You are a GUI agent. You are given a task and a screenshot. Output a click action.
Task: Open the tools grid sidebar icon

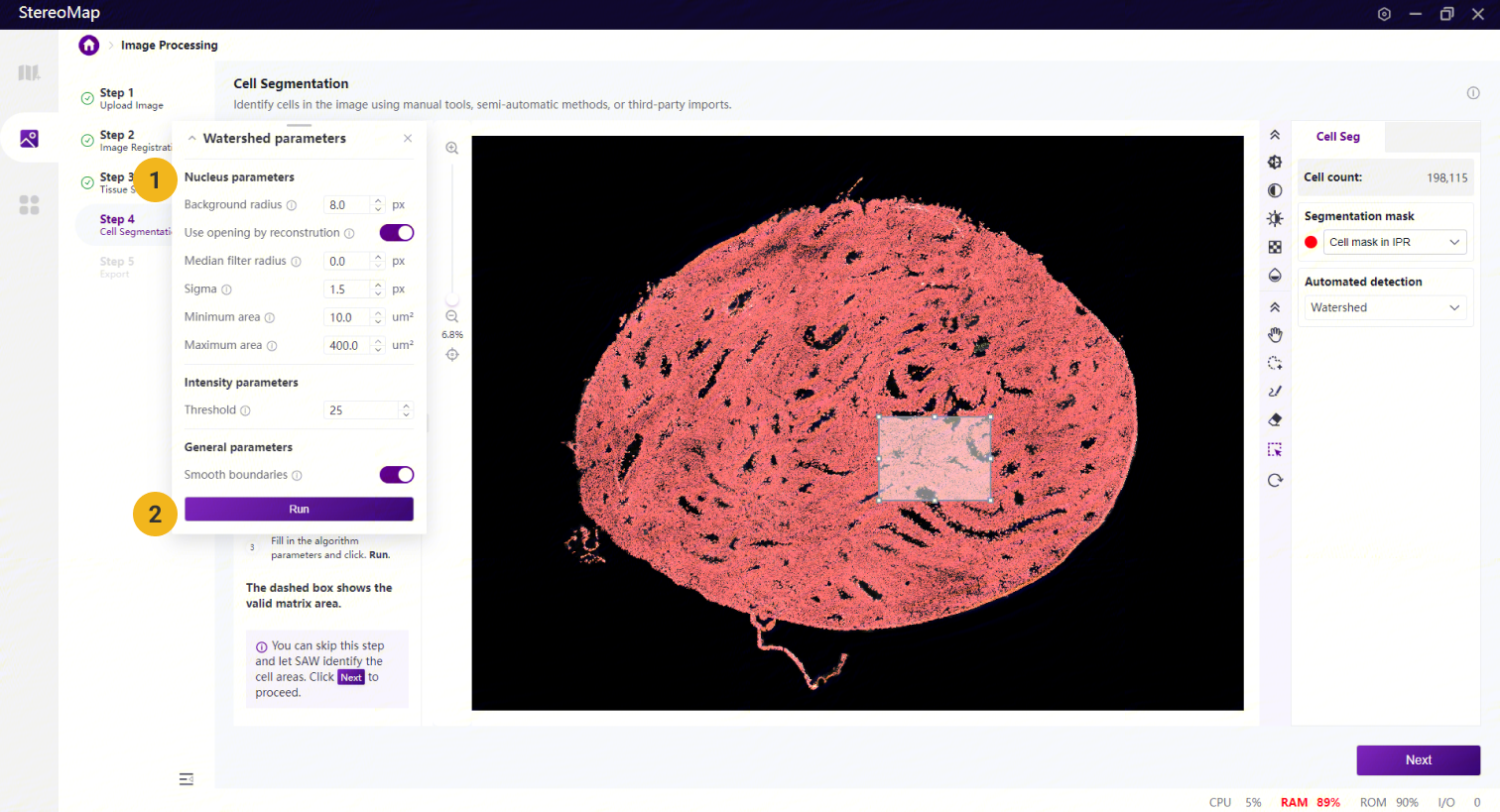point(29,204)
